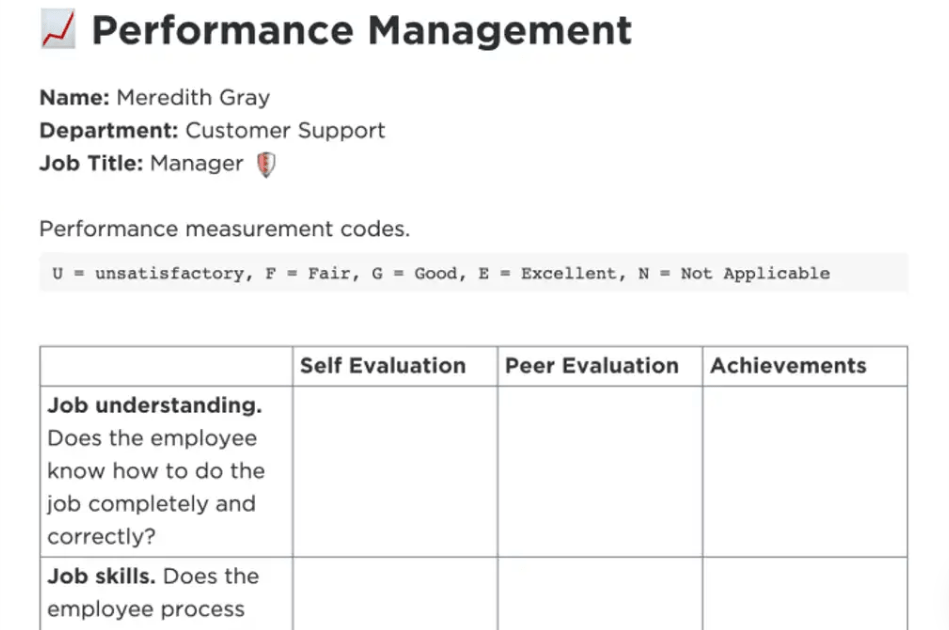Click inside the measurement codes code block
The width and height of the screenshot is (949, 630).
(x=473, y=273)
